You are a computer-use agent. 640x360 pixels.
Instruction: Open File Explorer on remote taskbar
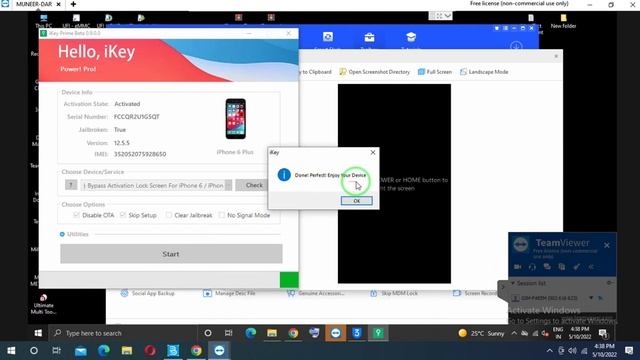(272, 333)
